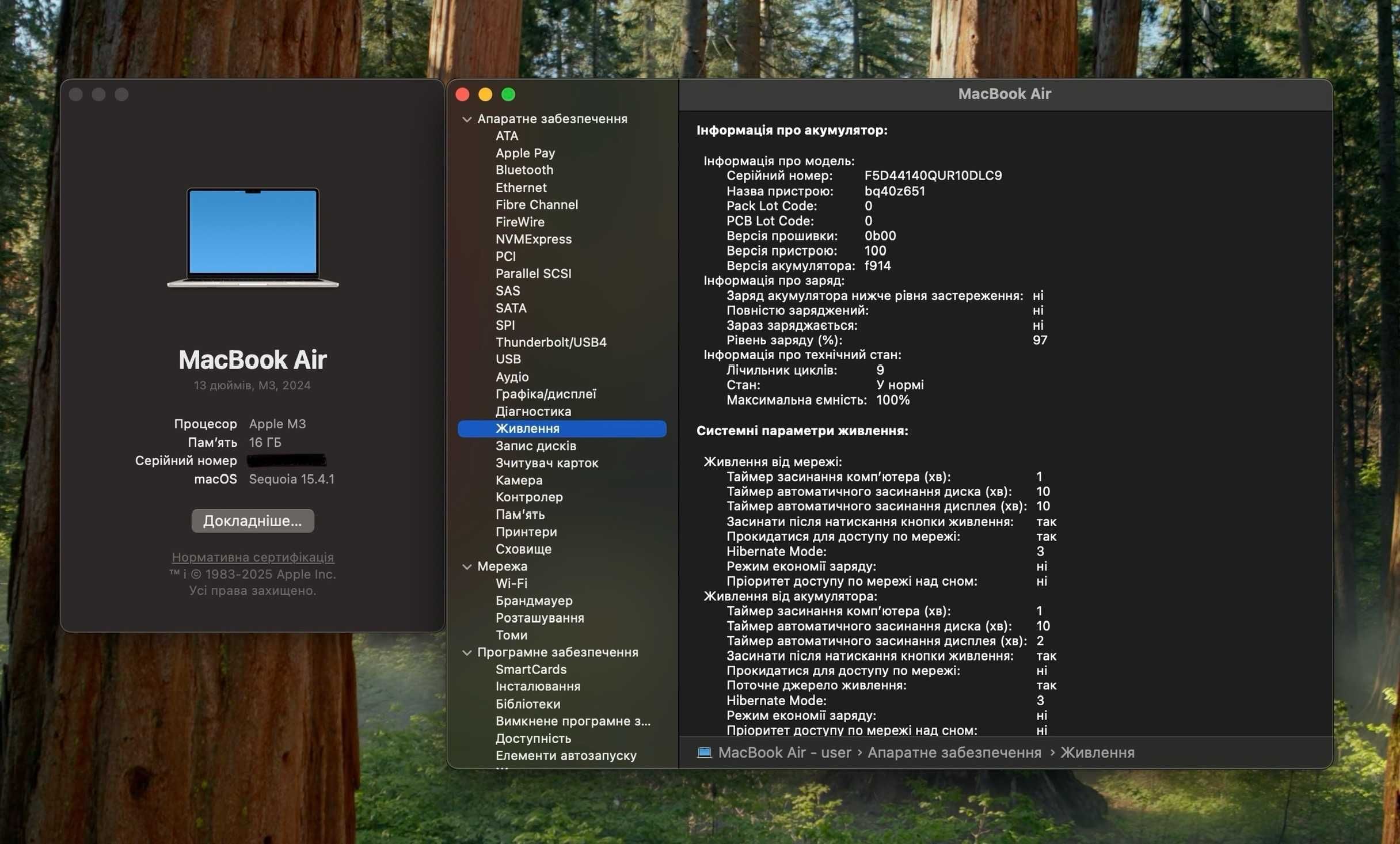
Task: Select Wi-Fi under Мережа
Action: point(511,583)
